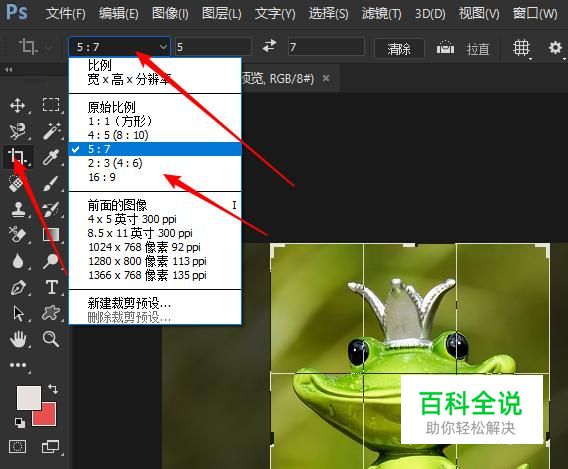
Task: Select the Dodge tool
Action: (x=51, y=261)
